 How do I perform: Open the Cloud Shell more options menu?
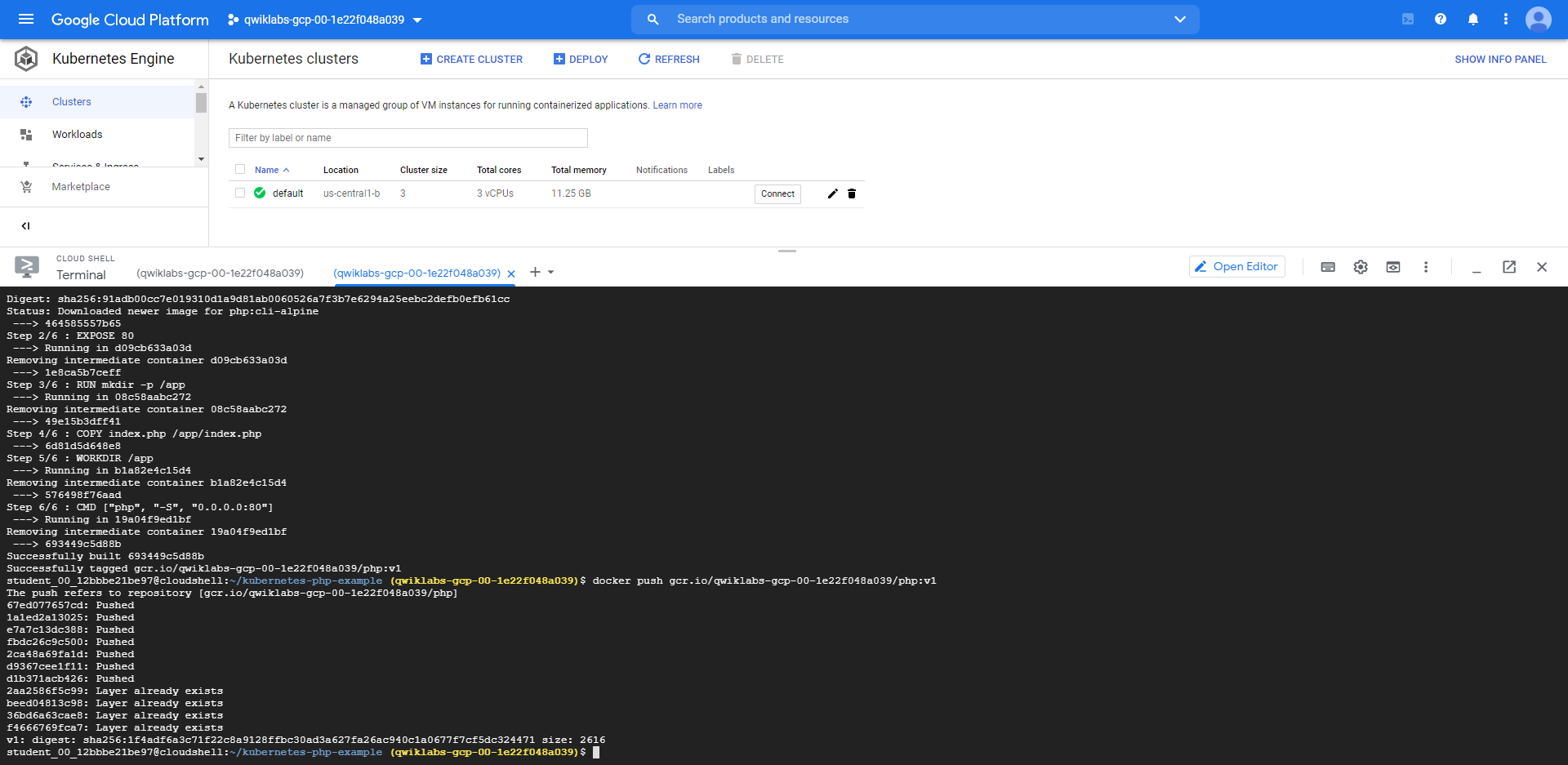coord(1426,267)
